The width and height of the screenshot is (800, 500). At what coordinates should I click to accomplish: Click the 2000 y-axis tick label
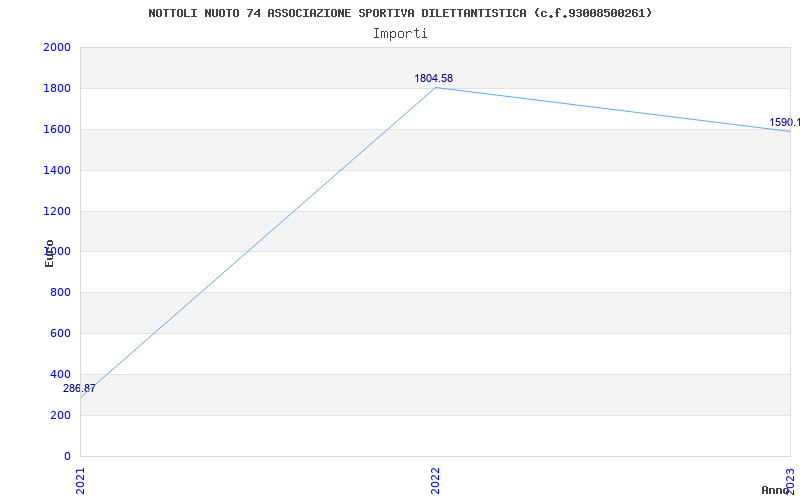57,47
